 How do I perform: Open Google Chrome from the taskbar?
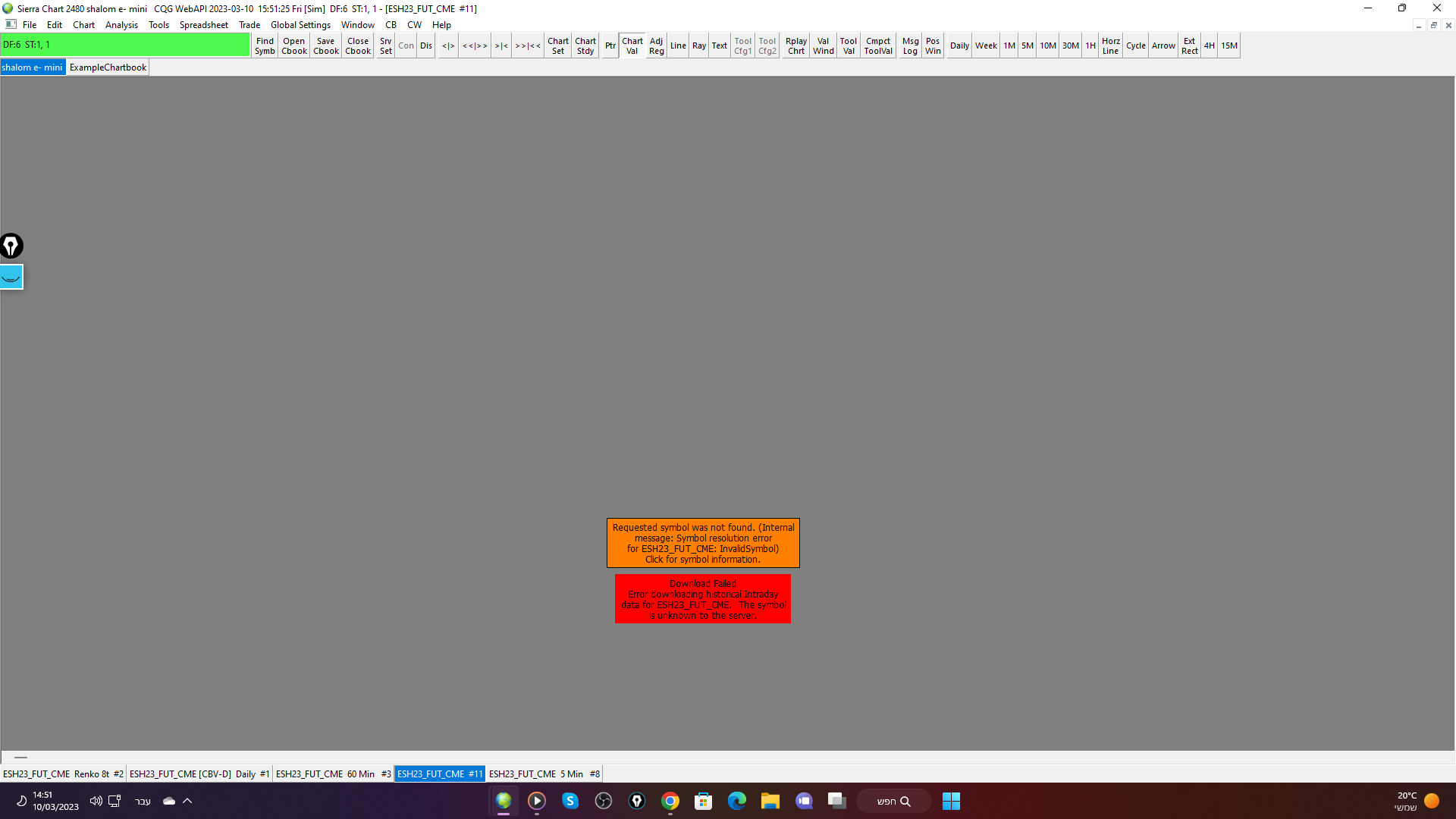pos(670,801)
